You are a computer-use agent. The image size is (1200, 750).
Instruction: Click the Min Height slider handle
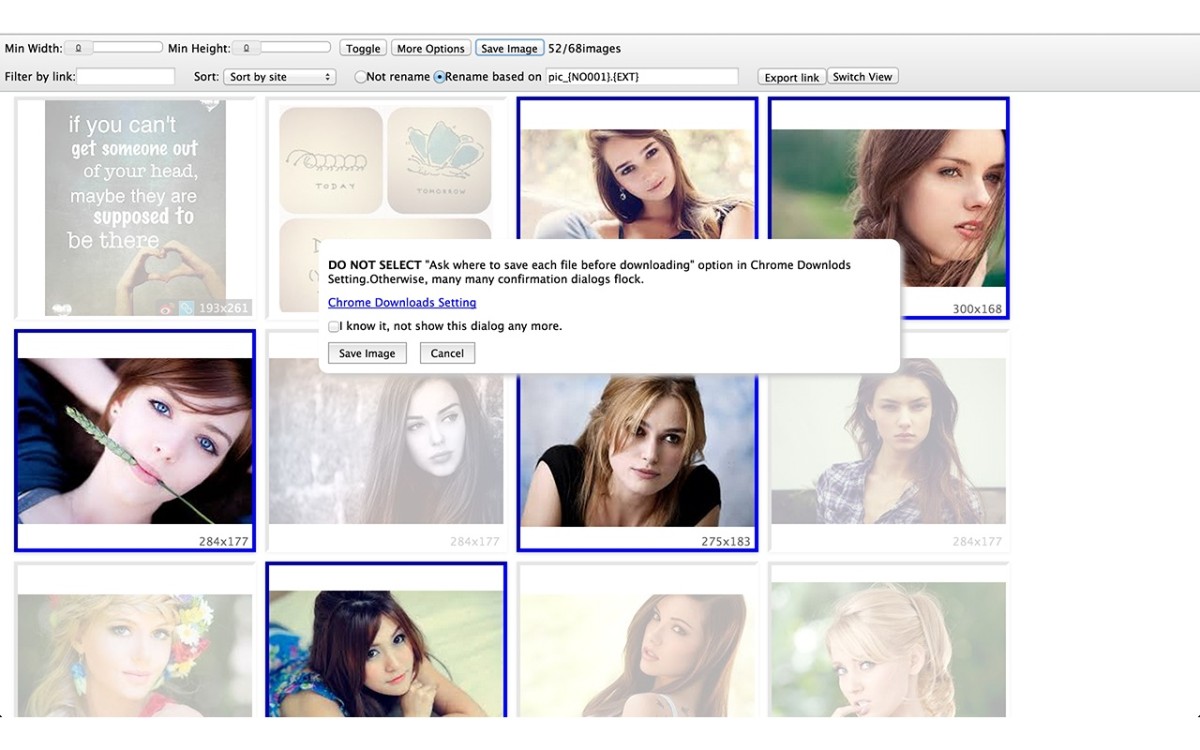tap(246, 47)
